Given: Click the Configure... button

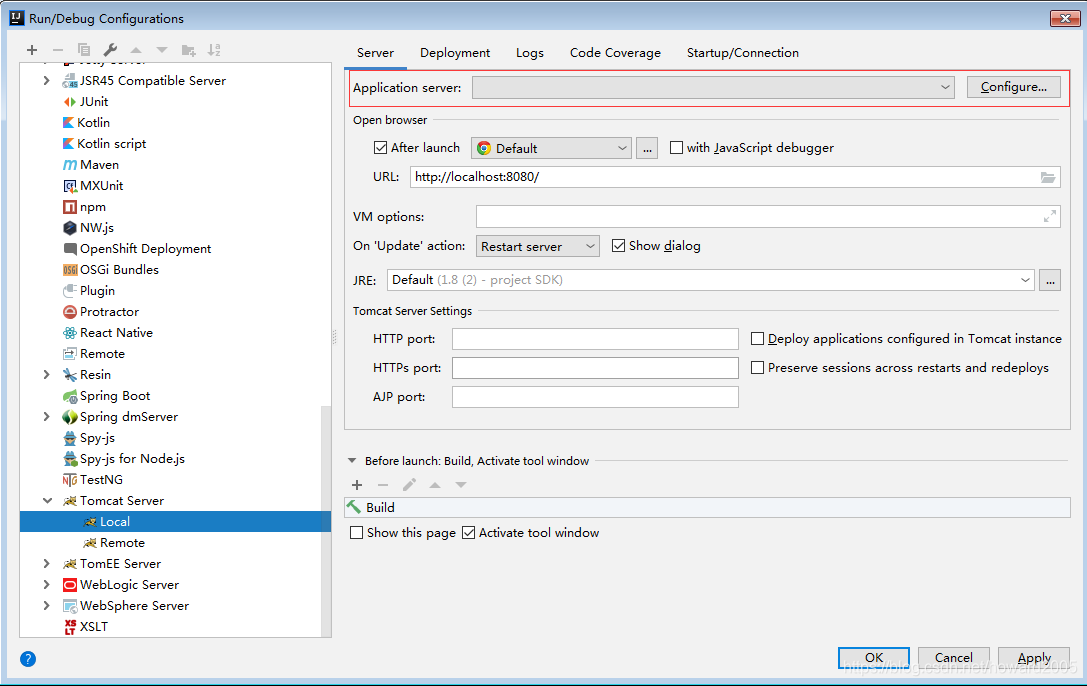Looking at the screenshot, I should (x=1014, y=87).
